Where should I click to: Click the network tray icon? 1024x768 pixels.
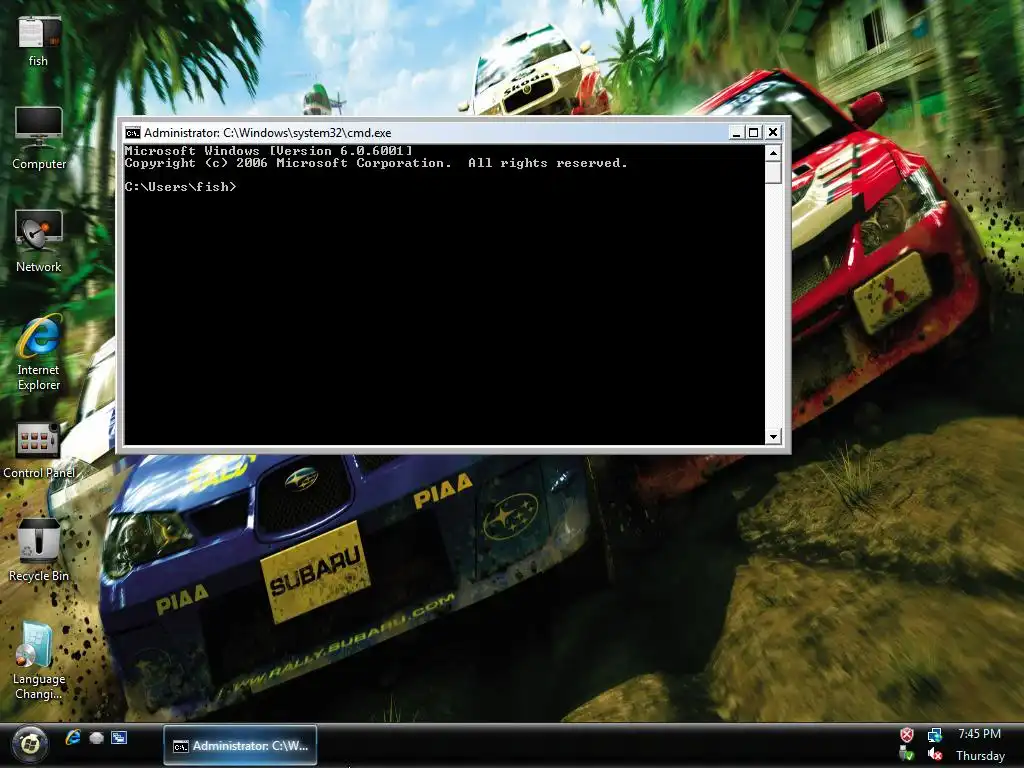935,735
